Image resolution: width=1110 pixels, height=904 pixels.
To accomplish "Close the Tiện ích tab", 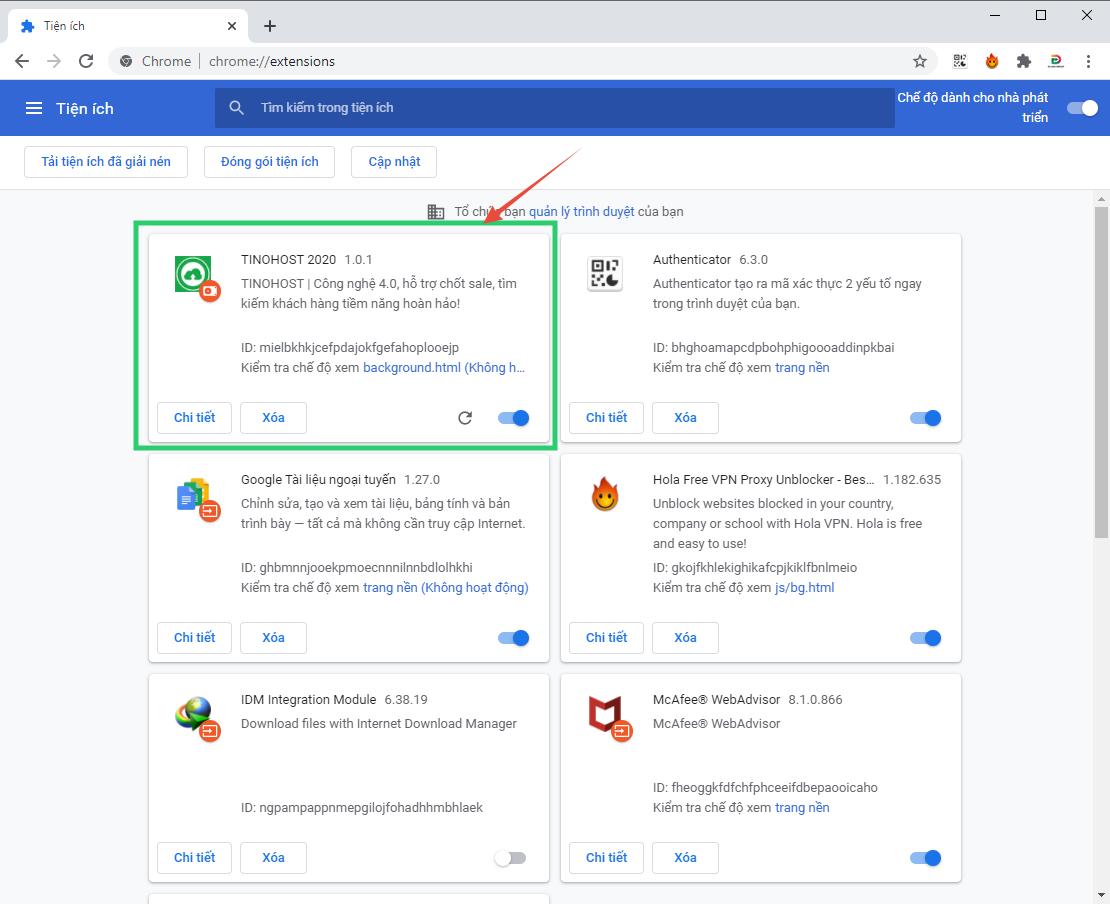I will [231, 26].
